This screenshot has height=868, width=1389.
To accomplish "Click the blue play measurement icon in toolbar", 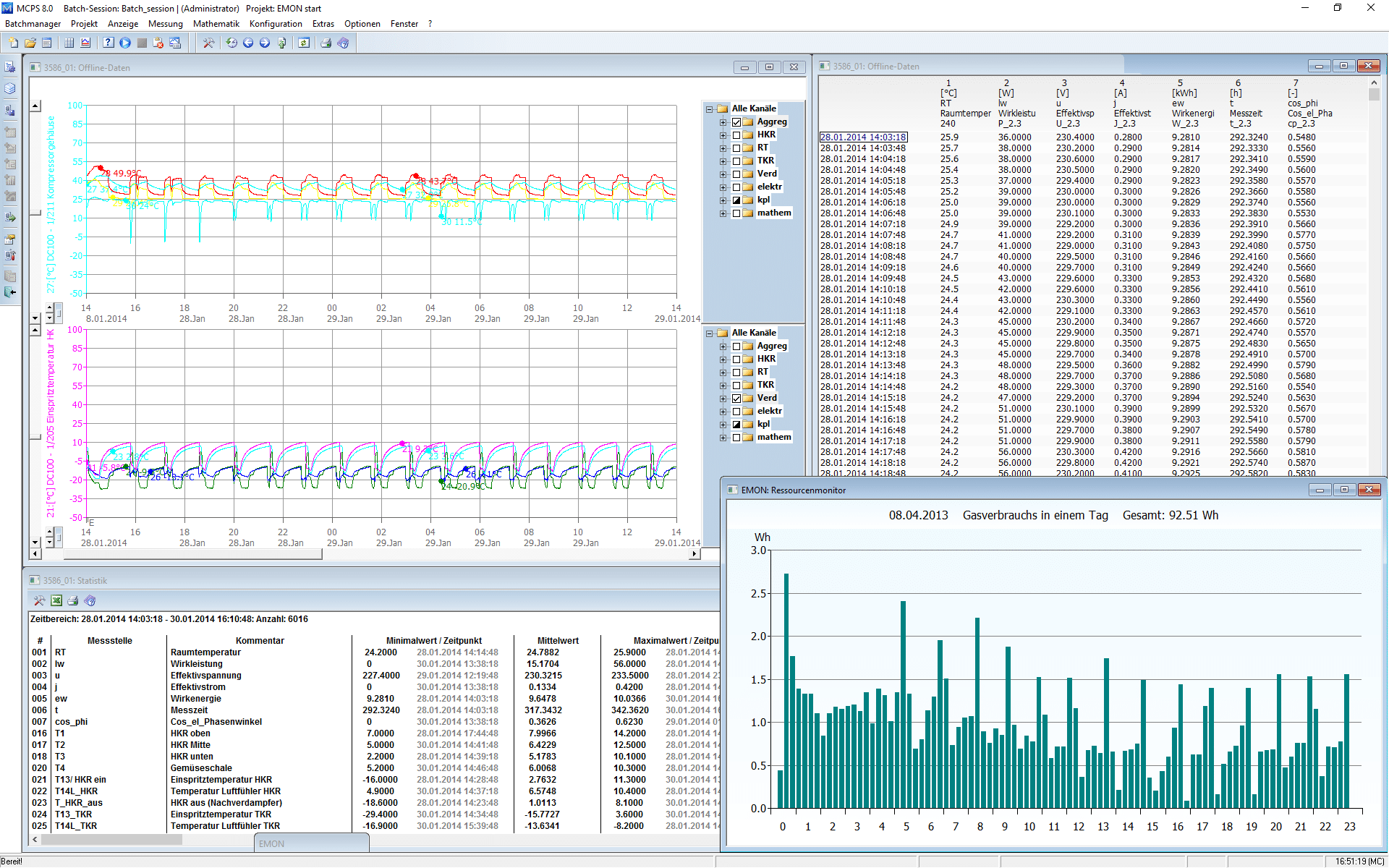I will tap(124, 43).
